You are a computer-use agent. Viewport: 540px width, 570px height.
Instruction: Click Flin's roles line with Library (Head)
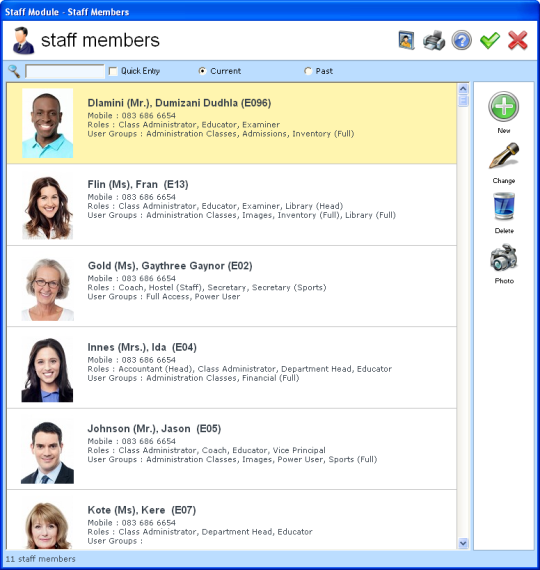[215, 206]
